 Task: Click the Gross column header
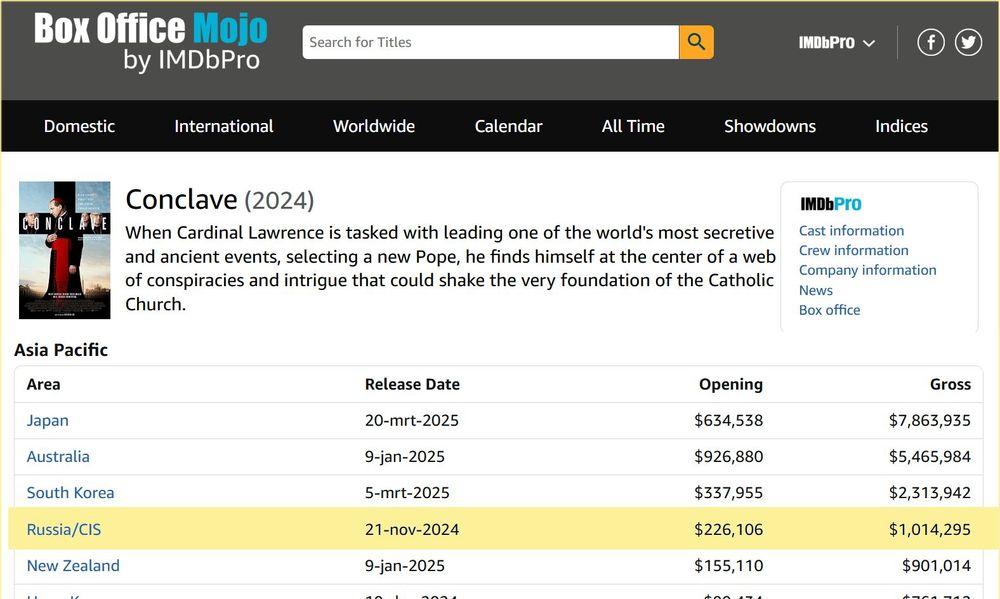click(x=950, y=385)
